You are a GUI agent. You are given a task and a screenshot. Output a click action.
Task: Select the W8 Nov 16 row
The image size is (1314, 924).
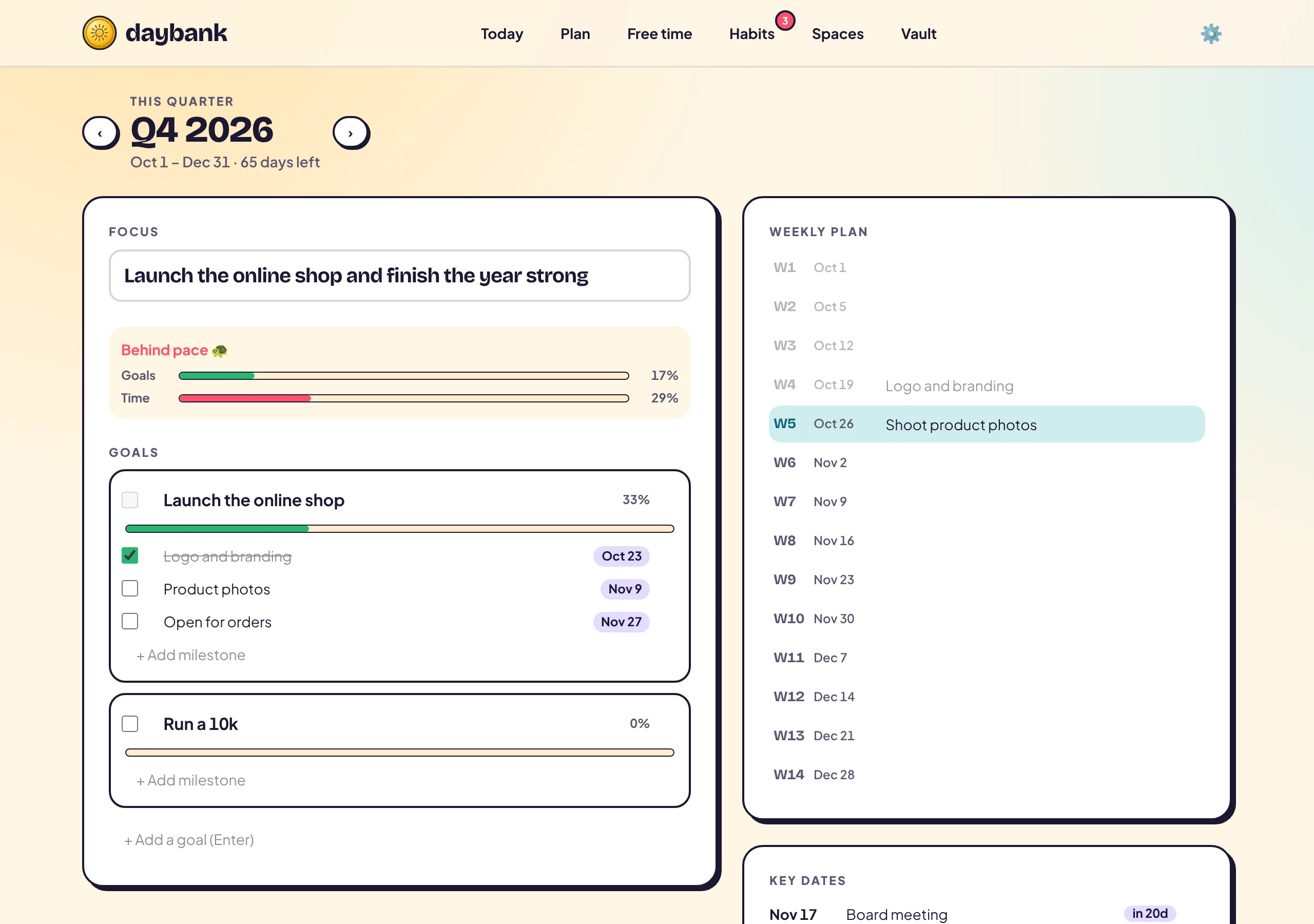tap(987, 541)
